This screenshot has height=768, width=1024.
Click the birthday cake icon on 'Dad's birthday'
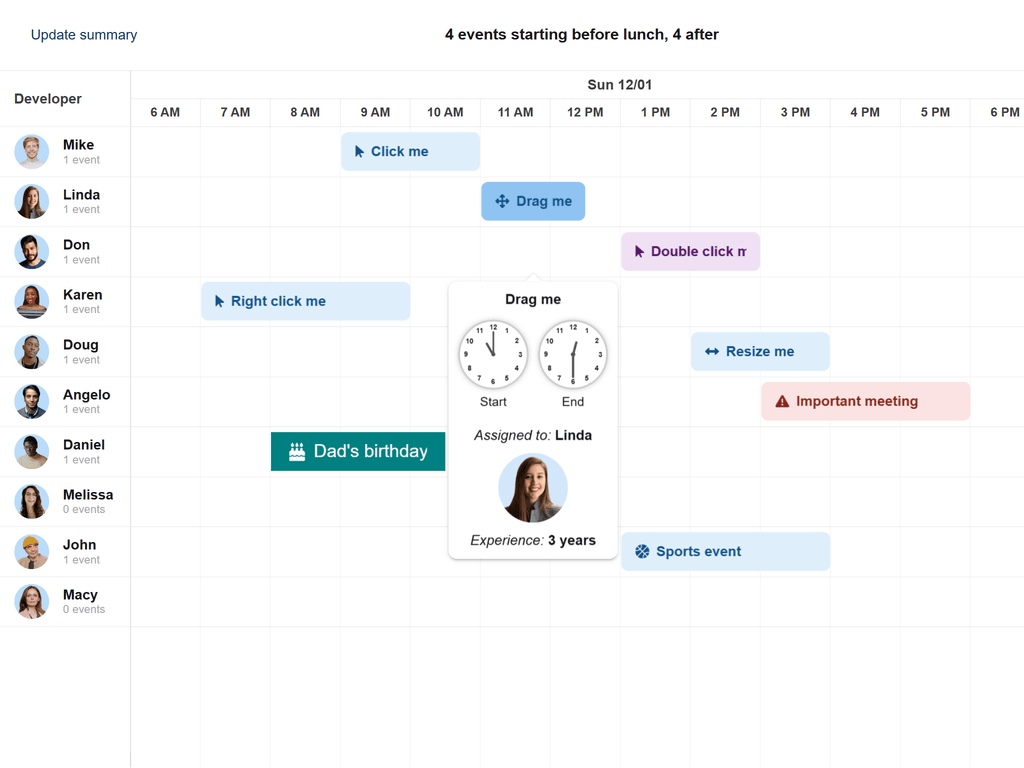295,451
